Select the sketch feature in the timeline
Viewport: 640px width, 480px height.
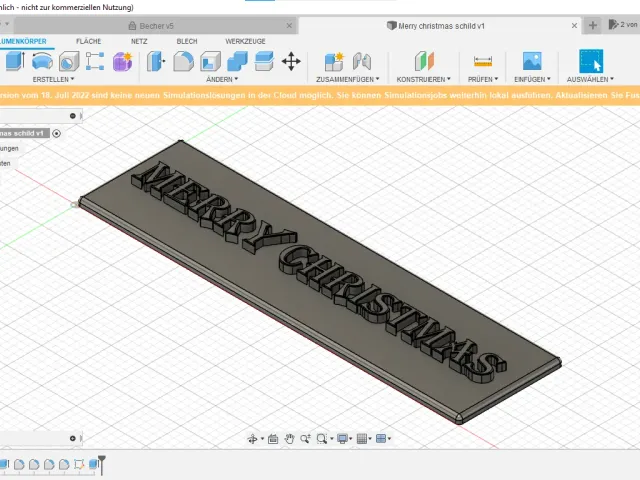[x=79, y=464]
